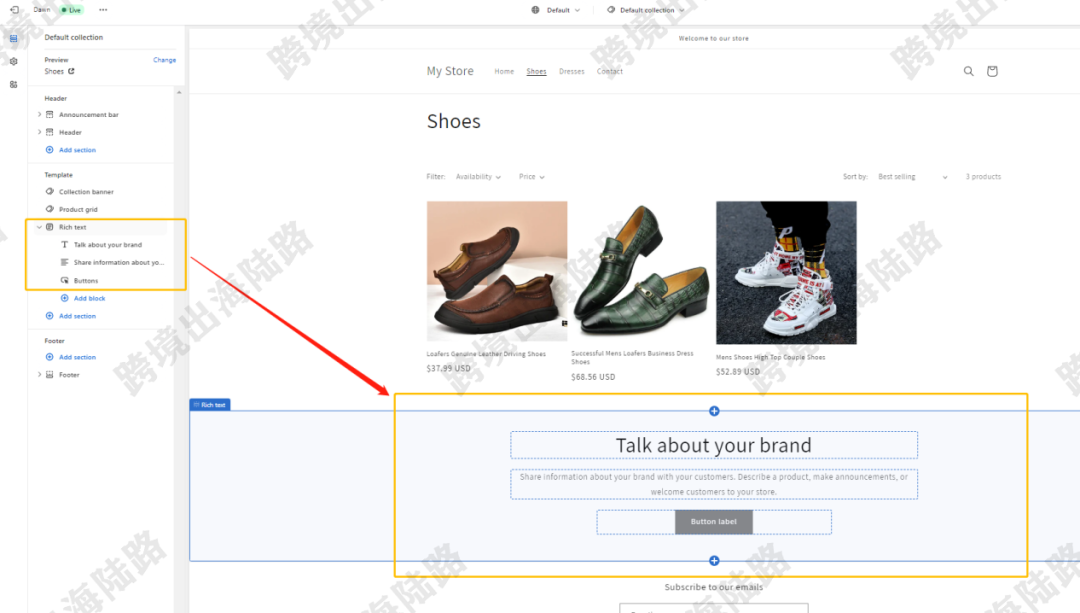The height and width of the screenshot is (613, 1080).
Task: Select the Collection banner row
Action: [x=86, y=191]
